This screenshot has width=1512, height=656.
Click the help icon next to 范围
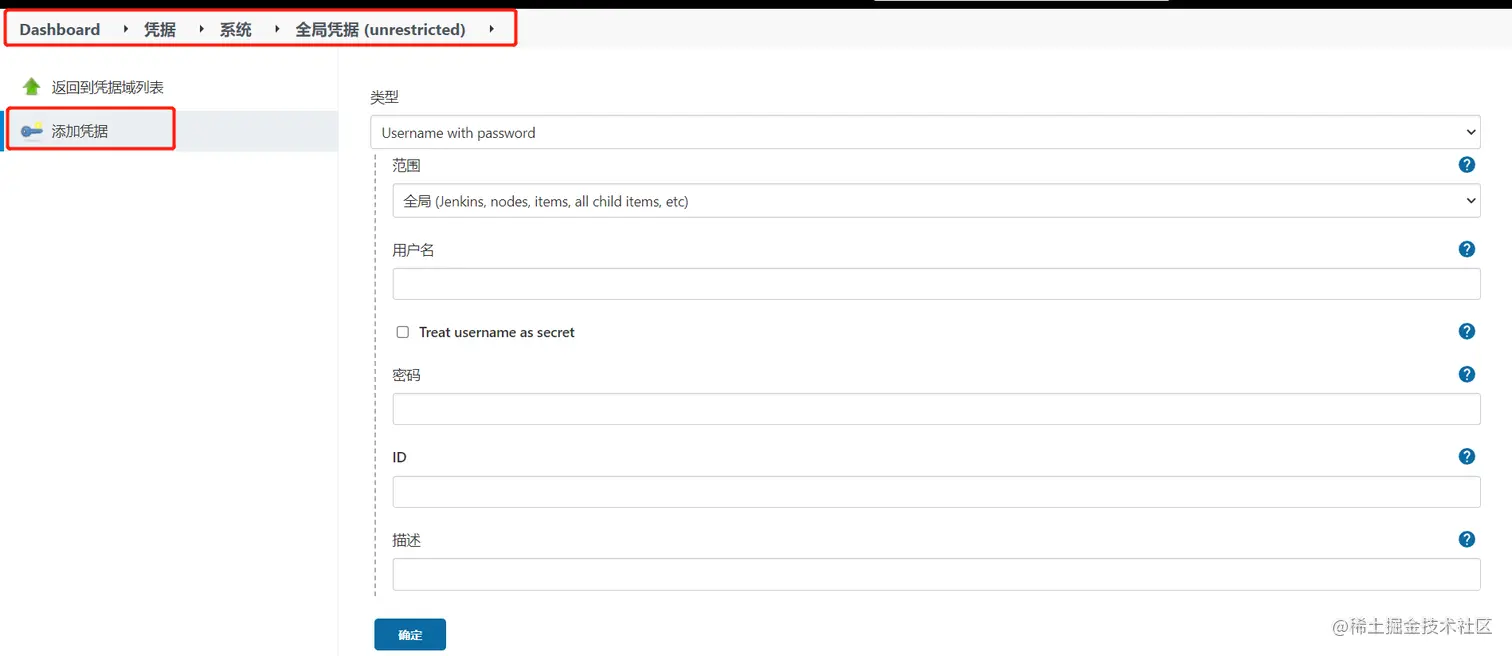click(1466, 164)
